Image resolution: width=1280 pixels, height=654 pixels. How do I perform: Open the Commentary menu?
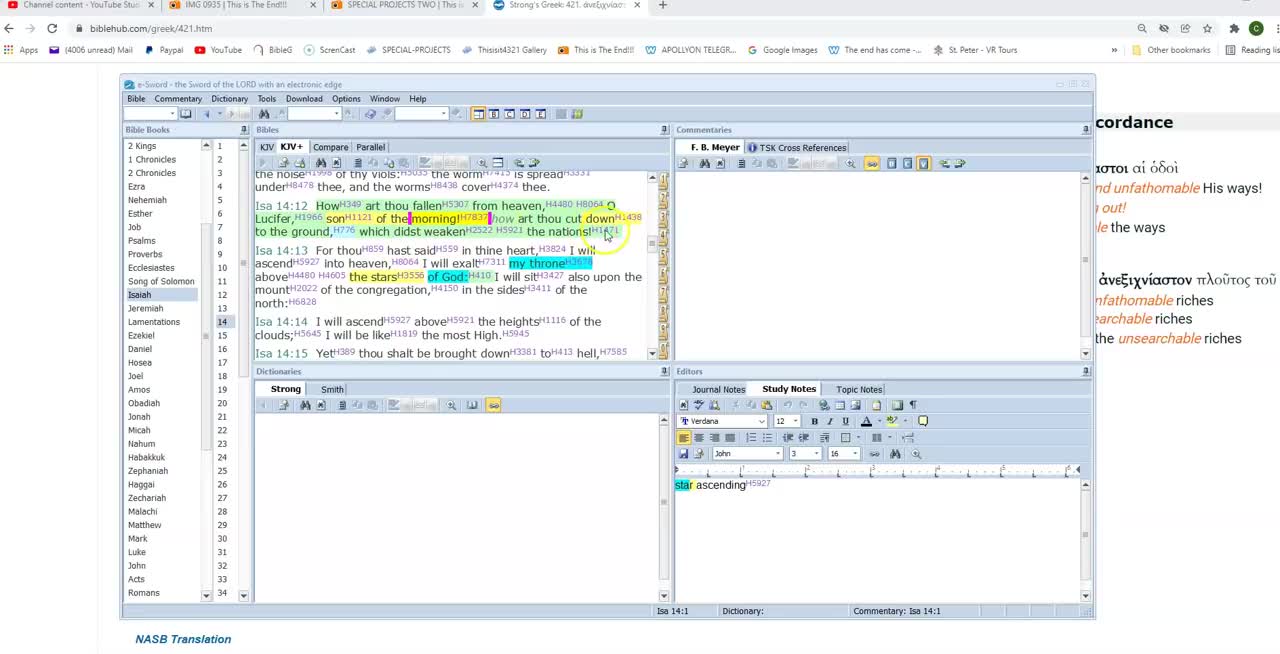coord(178,99)
